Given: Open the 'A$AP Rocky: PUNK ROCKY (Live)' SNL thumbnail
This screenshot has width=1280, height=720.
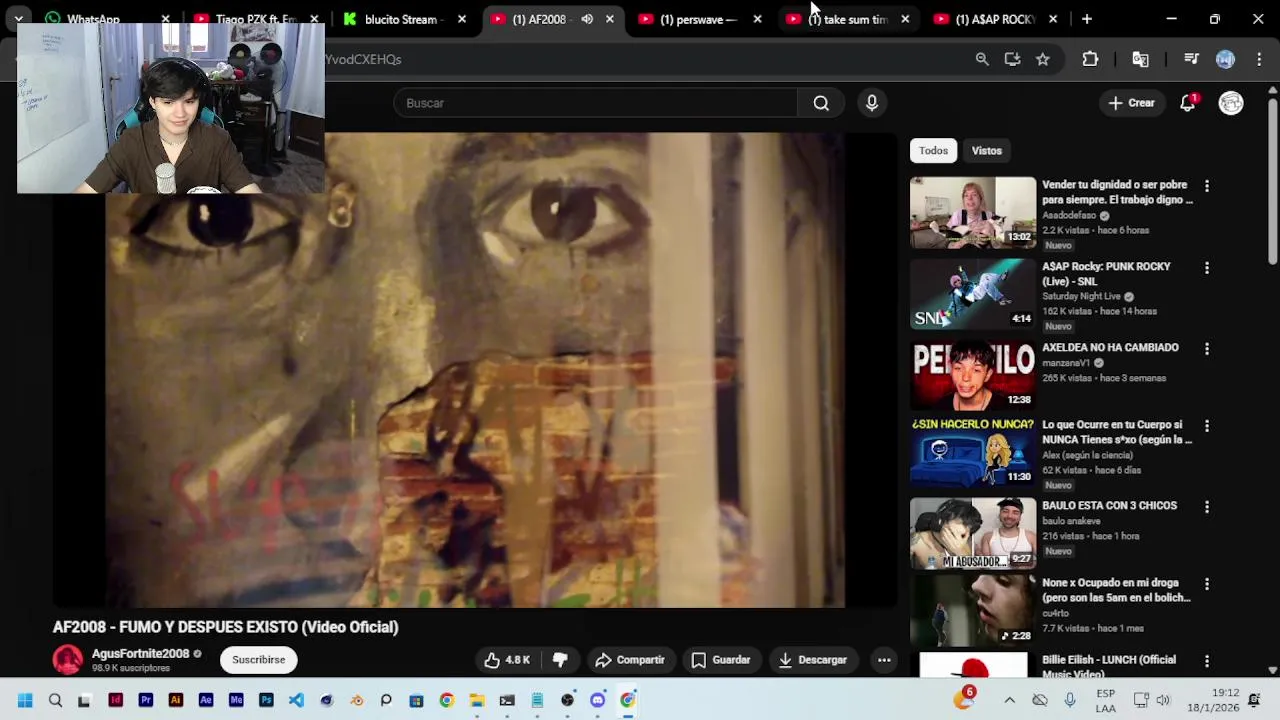Looking at the screenshot, I should tap(973, 294).
